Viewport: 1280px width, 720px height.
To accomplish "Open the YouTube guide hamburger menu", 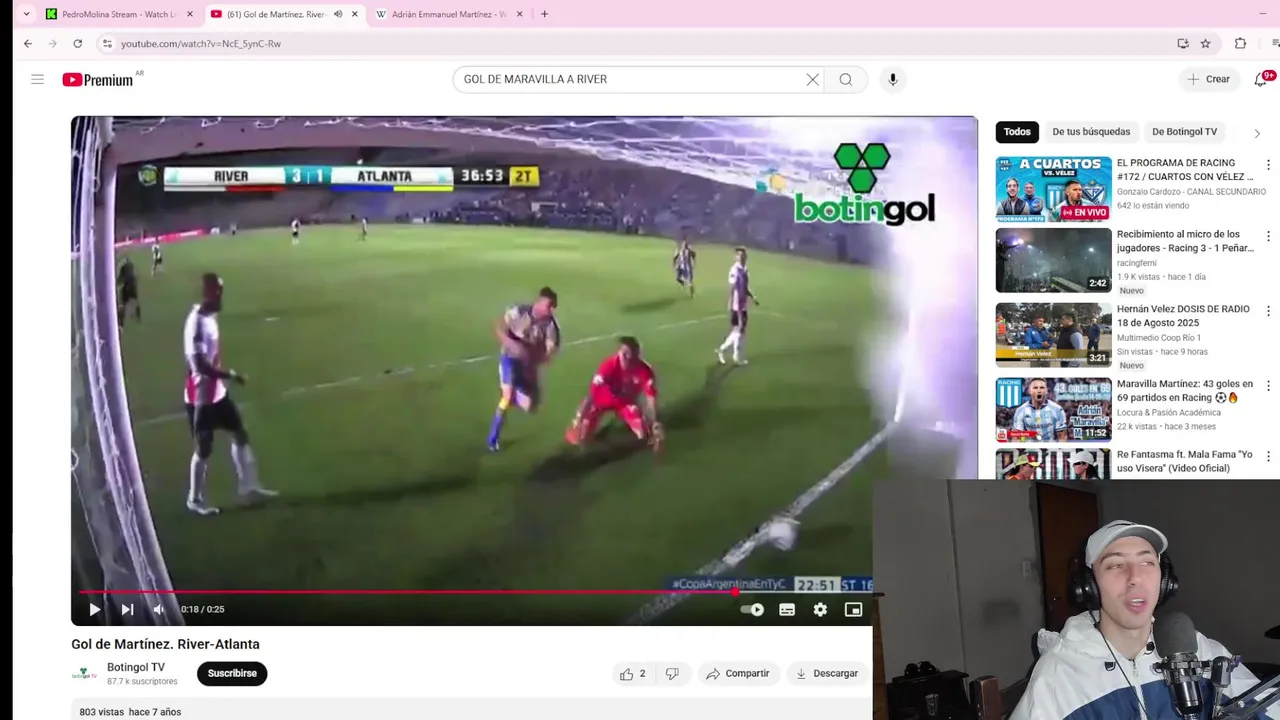I will [37, 79].
